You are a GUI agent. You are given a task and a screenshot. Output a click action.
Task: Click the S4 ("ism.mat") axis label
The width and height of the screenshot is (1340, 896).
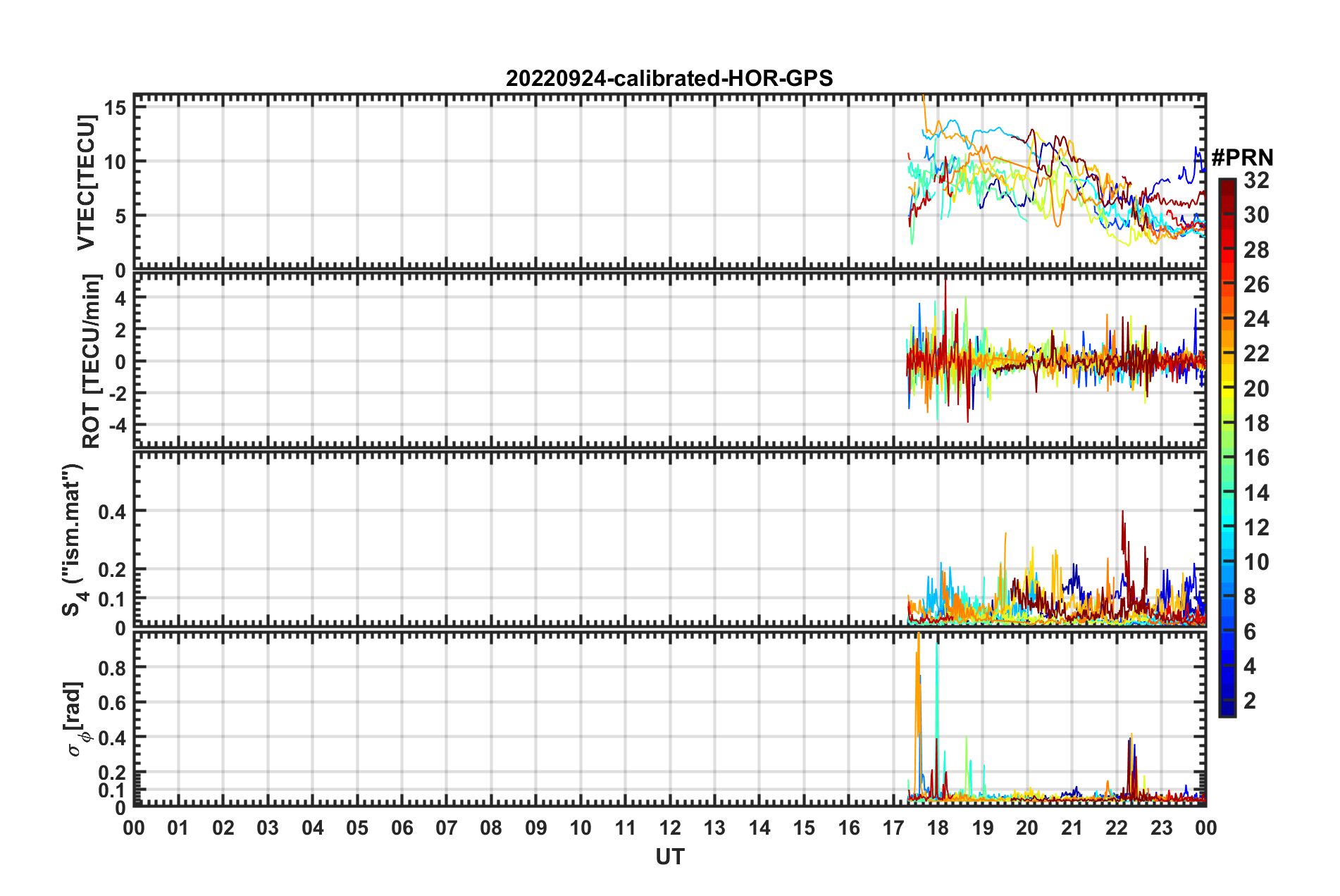(x=73, y=540)
